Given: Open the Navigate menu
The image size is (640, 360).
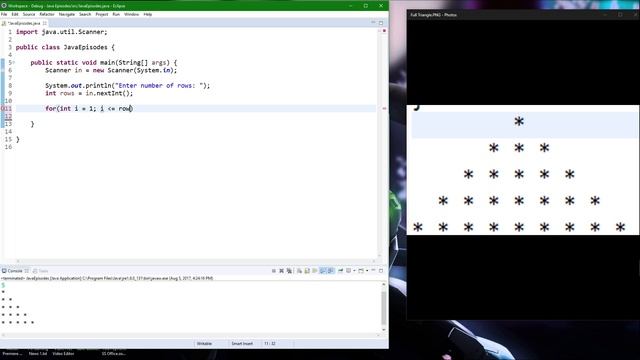Looking at the screenshot, I should pos(67,14).
